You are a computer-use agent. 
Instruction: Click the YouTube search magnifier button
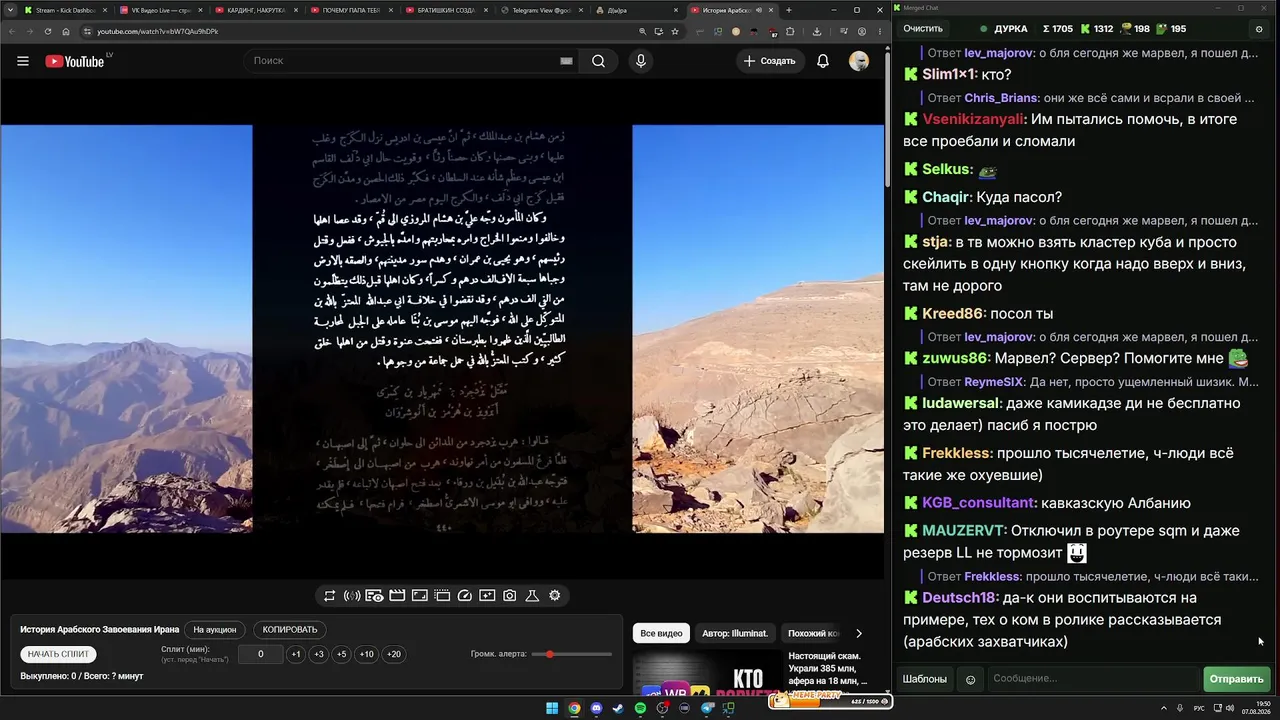pyautogui.click(x=598, y=61)
